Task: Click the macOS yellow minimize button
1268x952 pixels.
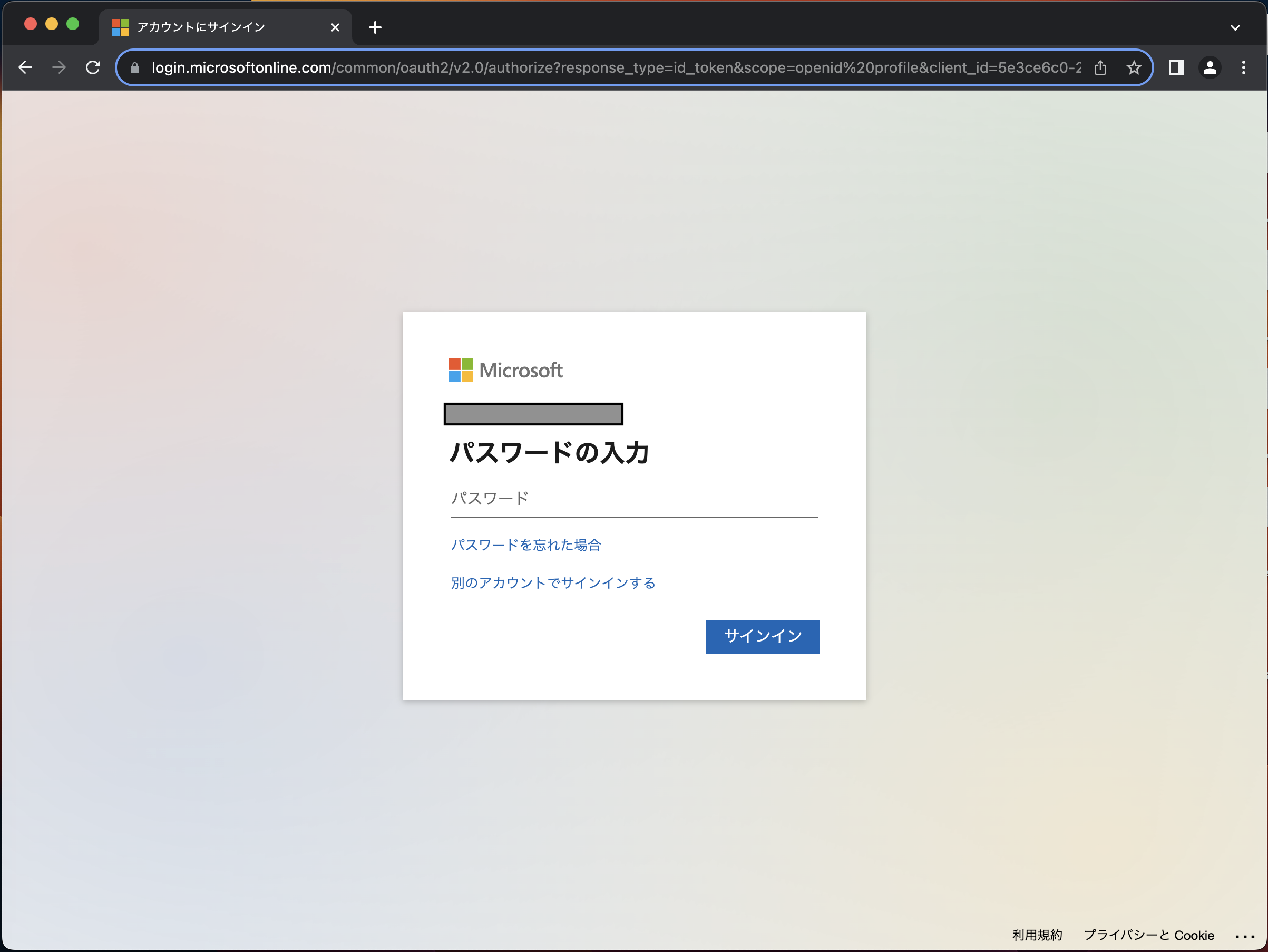Action: point(52,24)
